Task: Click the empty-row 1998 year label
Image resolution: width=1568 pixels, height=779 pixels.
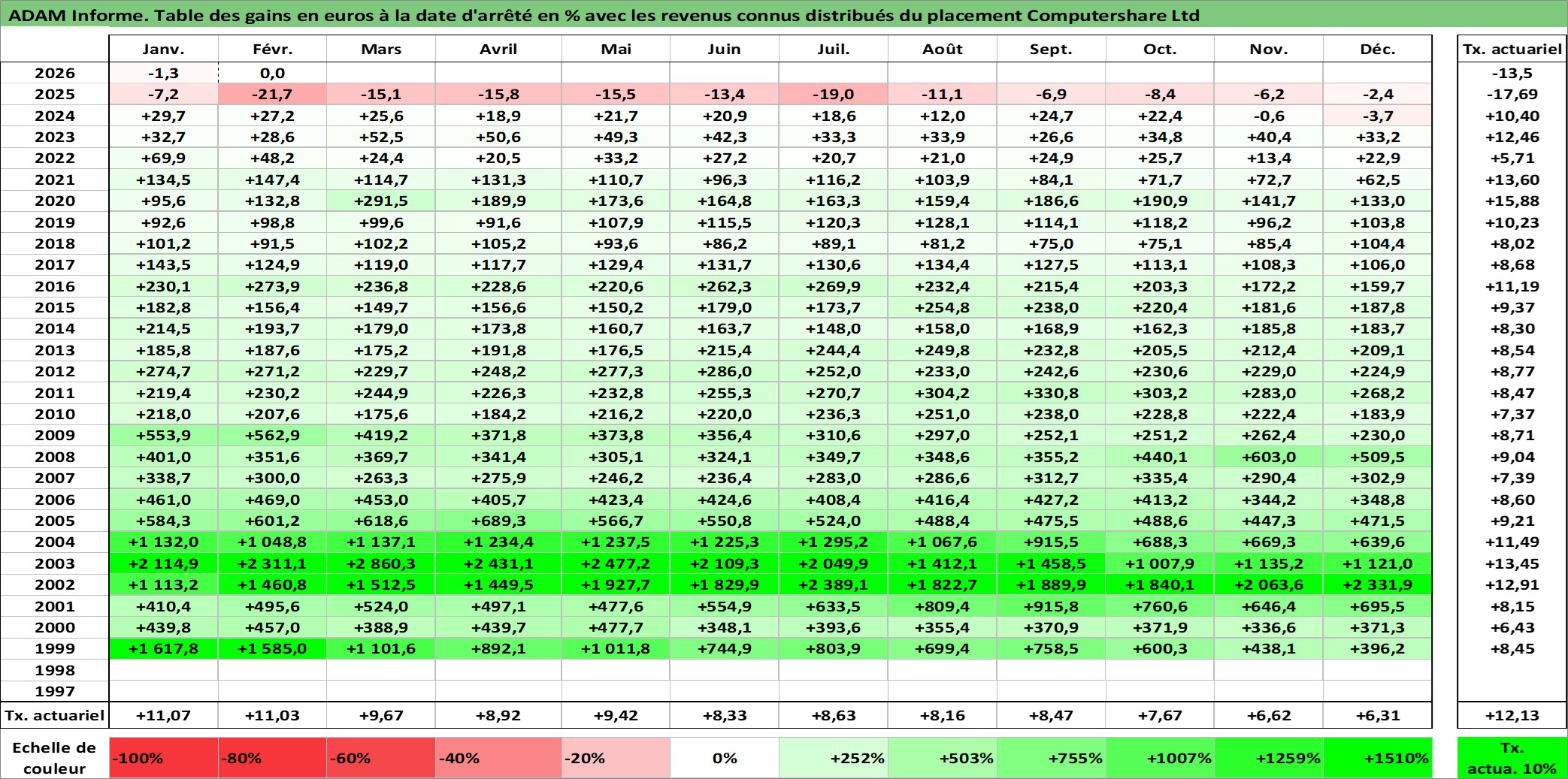Action: point(55,670)
